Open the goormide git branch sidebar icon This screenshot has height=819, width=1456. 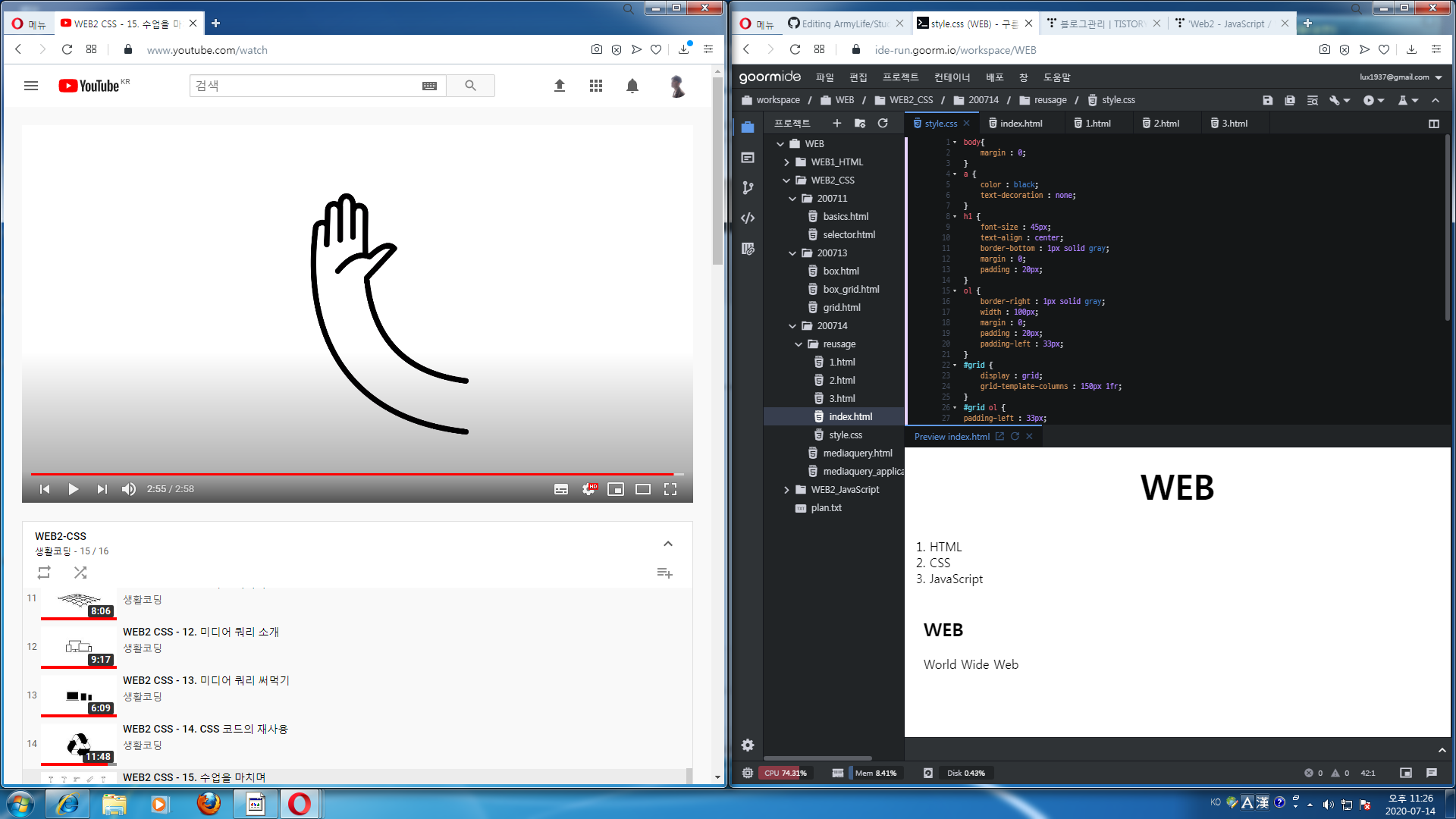[748, 187]
